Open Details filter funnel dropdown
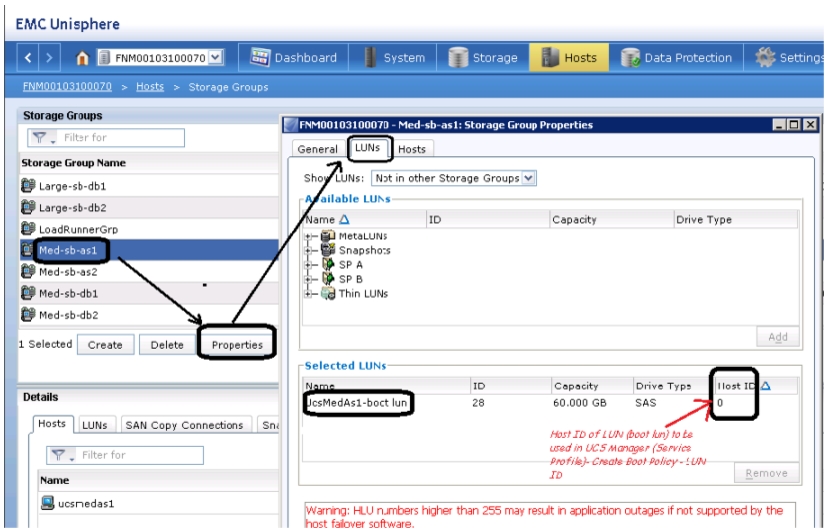 coord(62,455)
